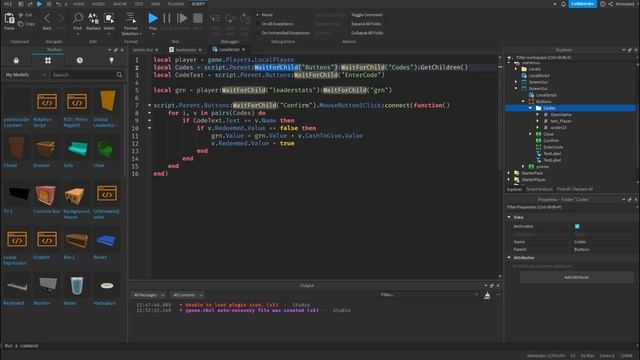Select On All Exceptions radio option
The image size is (640, 360).
pyautogui.click(x=258, y=24)
